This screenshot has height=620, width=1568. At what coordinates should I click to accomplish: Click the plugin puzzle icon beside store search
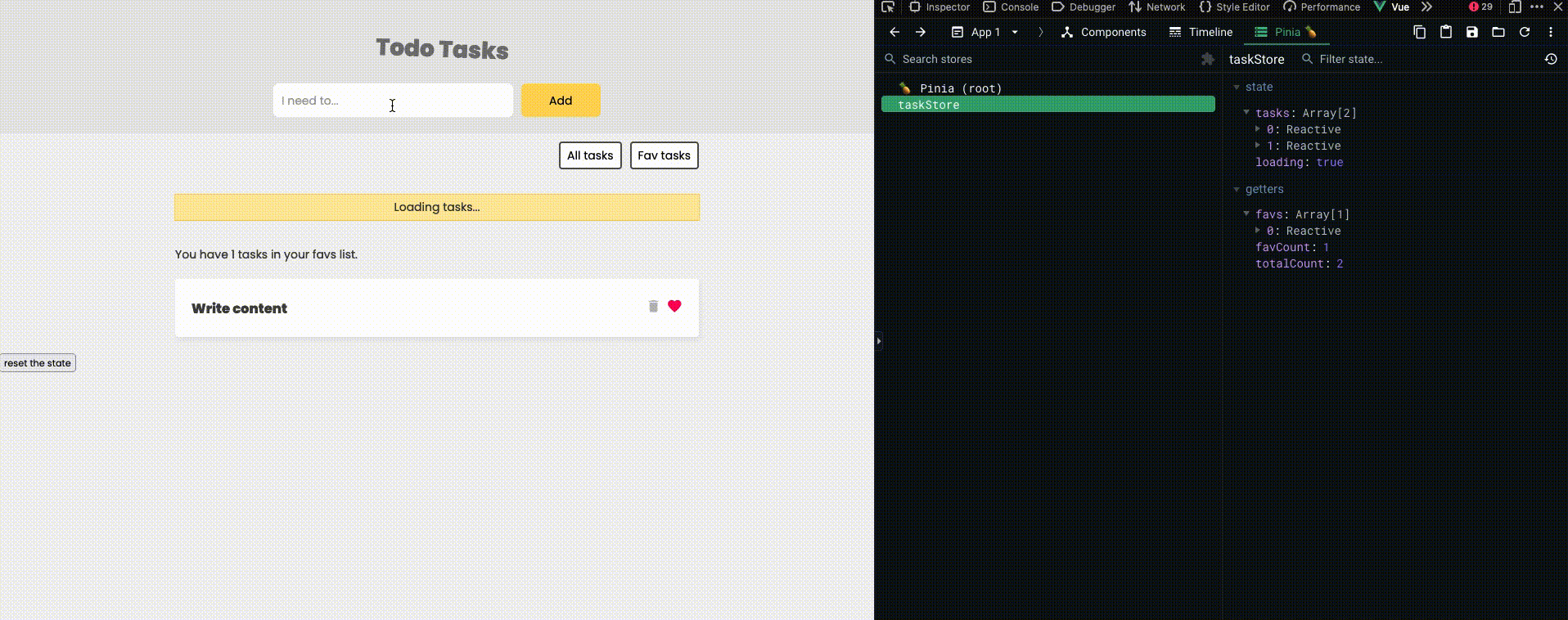(1207, 59)
